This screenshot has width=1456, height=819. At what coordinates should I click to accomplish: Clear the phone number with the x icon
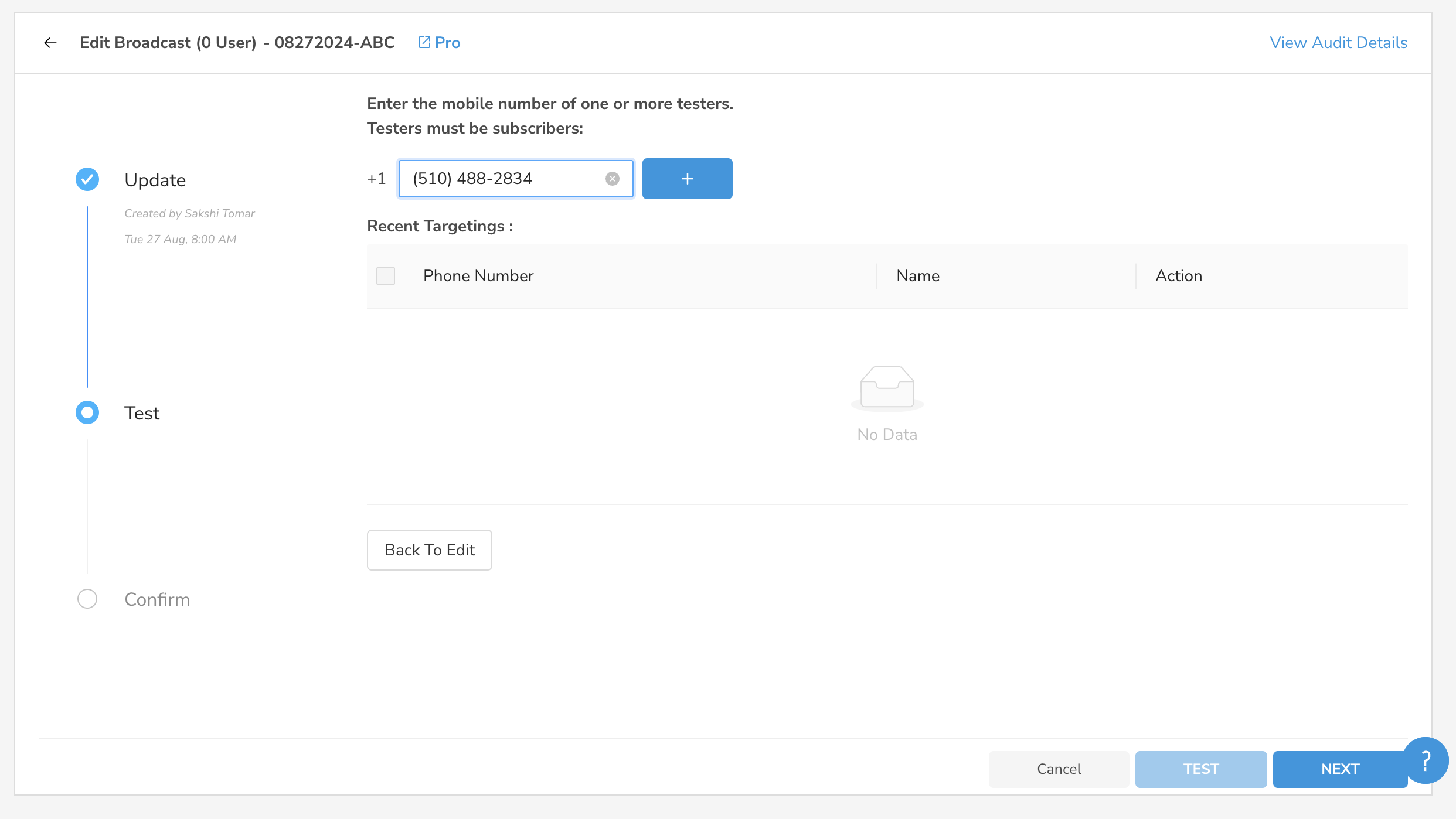tap(612, 179)
